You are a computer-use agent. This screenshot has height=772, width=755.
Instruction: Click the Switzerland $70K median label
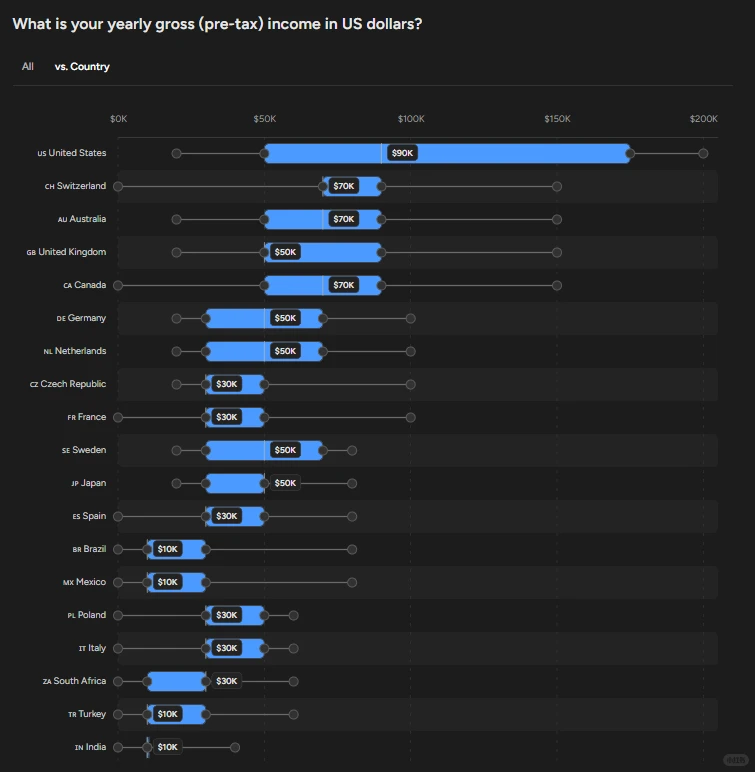344,186
